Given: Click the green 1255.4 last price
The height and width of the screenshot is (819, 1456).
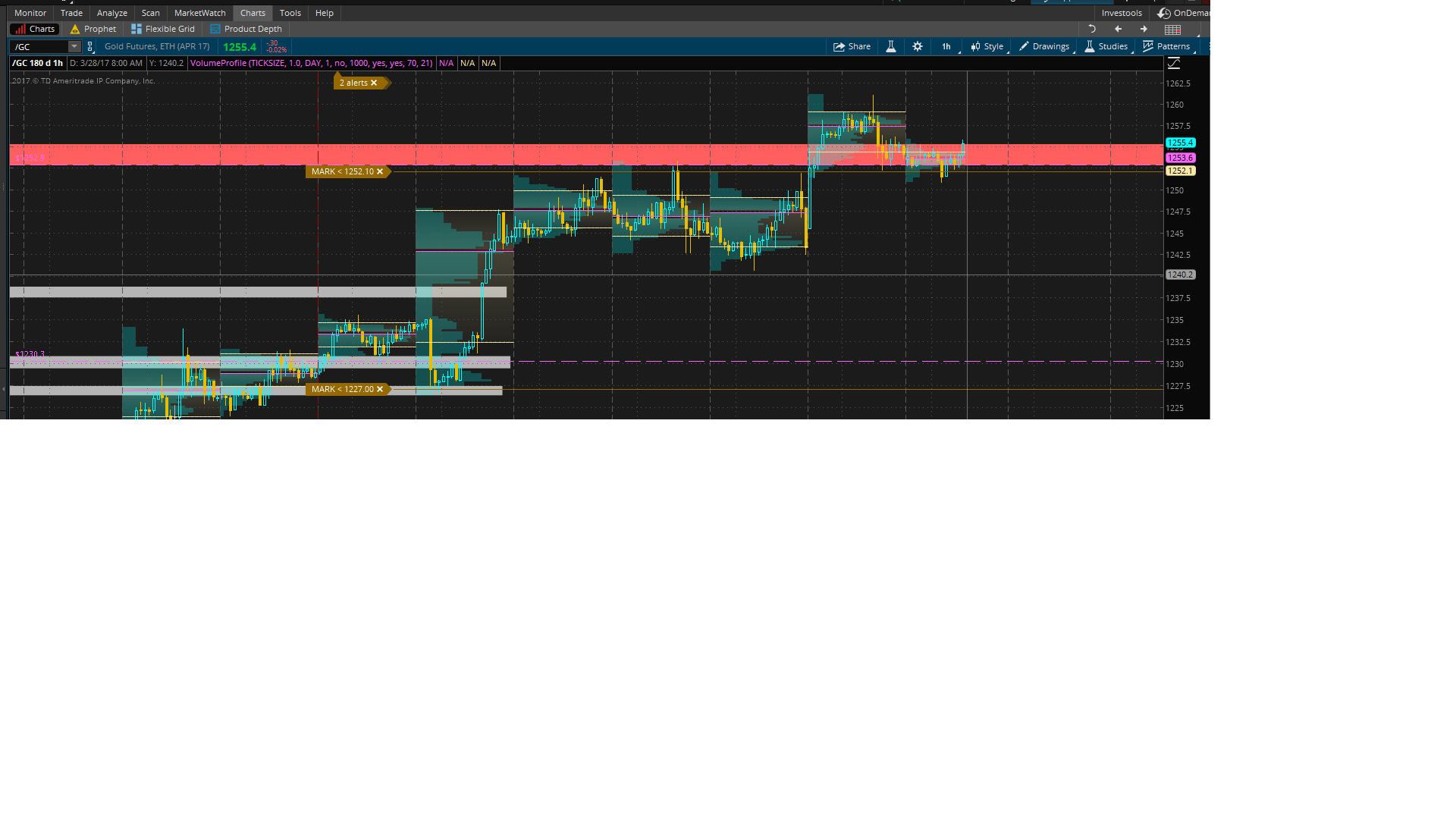Looking at the screenshot, I should [240, 47].
